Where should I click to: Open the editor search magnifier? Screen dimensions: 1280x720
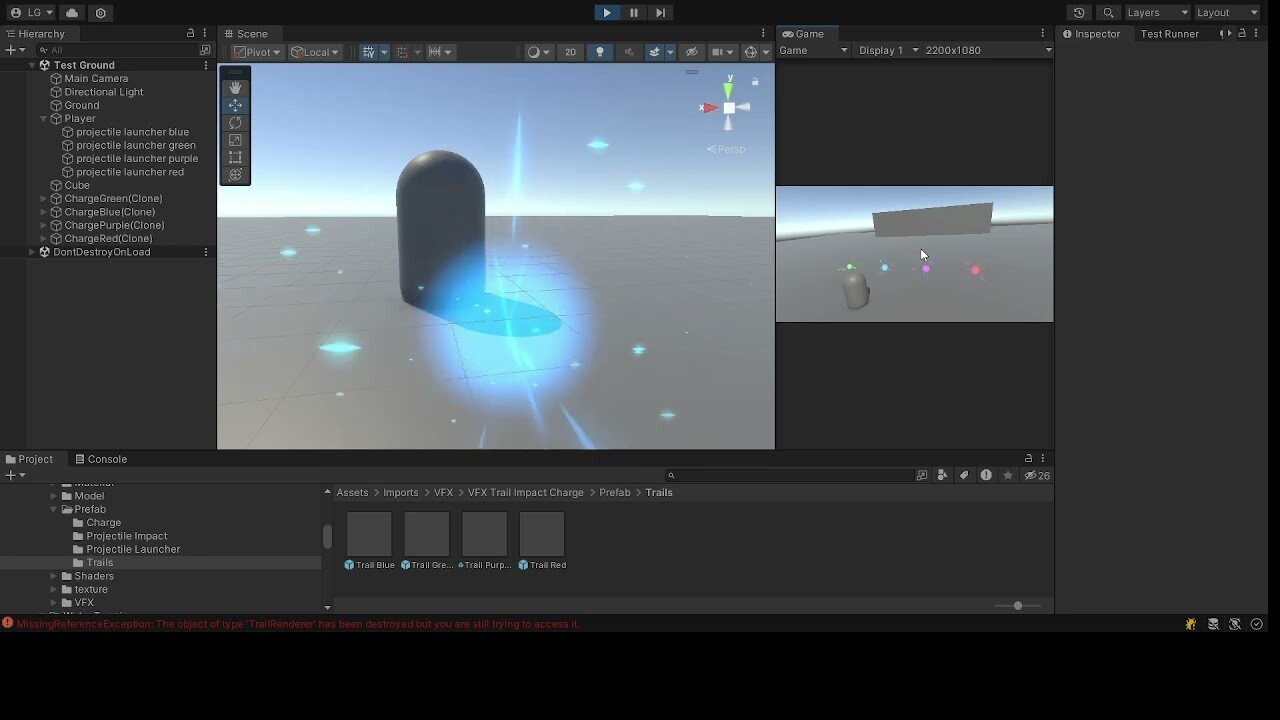click(x=1106, y=13)
